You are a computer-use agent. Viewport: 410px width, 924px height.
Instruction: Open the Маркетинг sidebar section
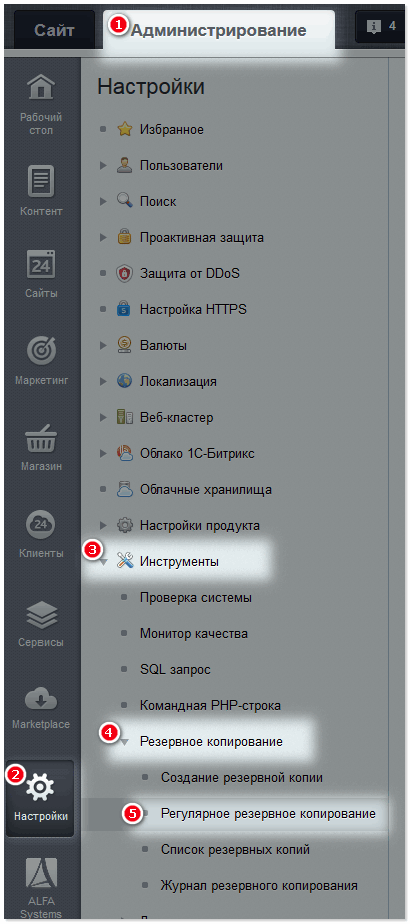[41, 359]
